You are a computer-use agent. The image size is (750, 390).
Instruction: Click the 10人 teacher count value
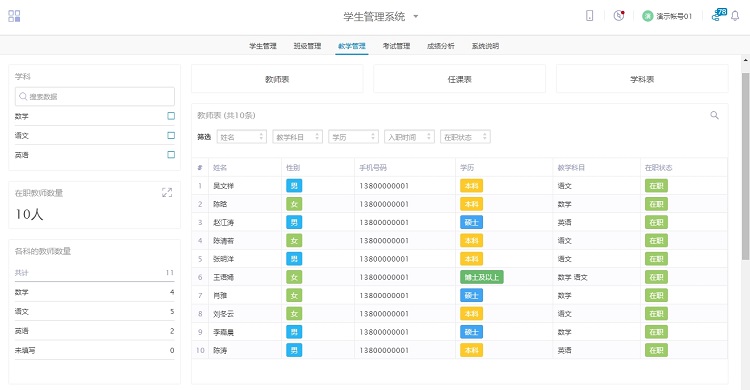point(29,214)
